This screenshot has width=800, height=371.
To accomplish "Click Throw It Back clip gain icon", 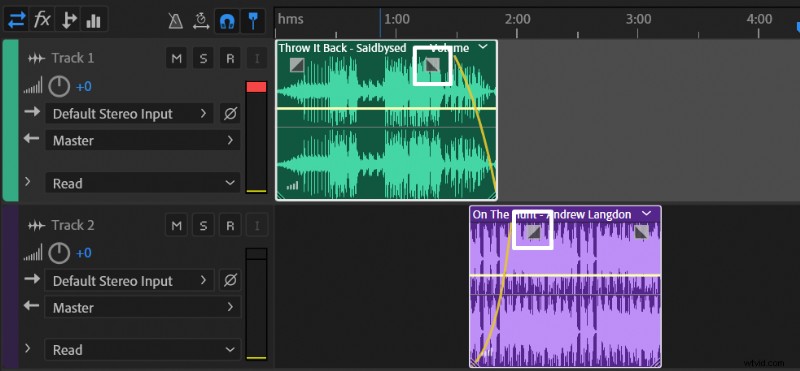I will [292, 186].
